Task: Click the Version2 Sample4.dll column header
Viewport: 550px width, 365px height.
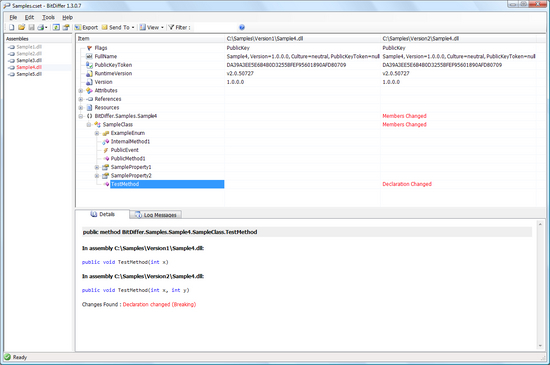Action: click(x=458, y=39)
